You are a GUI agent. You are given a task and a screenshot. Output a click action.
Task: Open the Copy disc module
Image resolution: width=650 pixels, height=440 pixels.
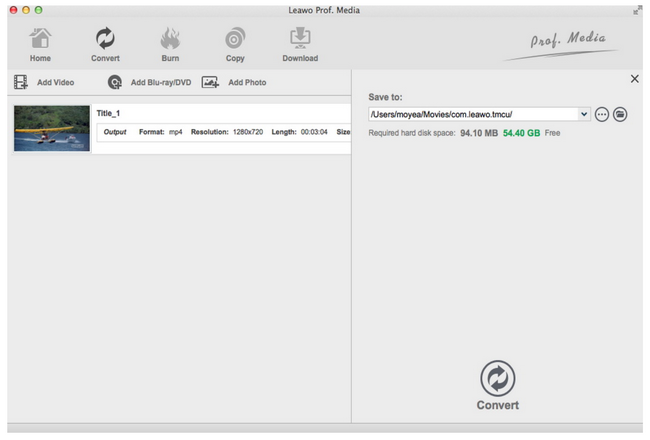235,43
